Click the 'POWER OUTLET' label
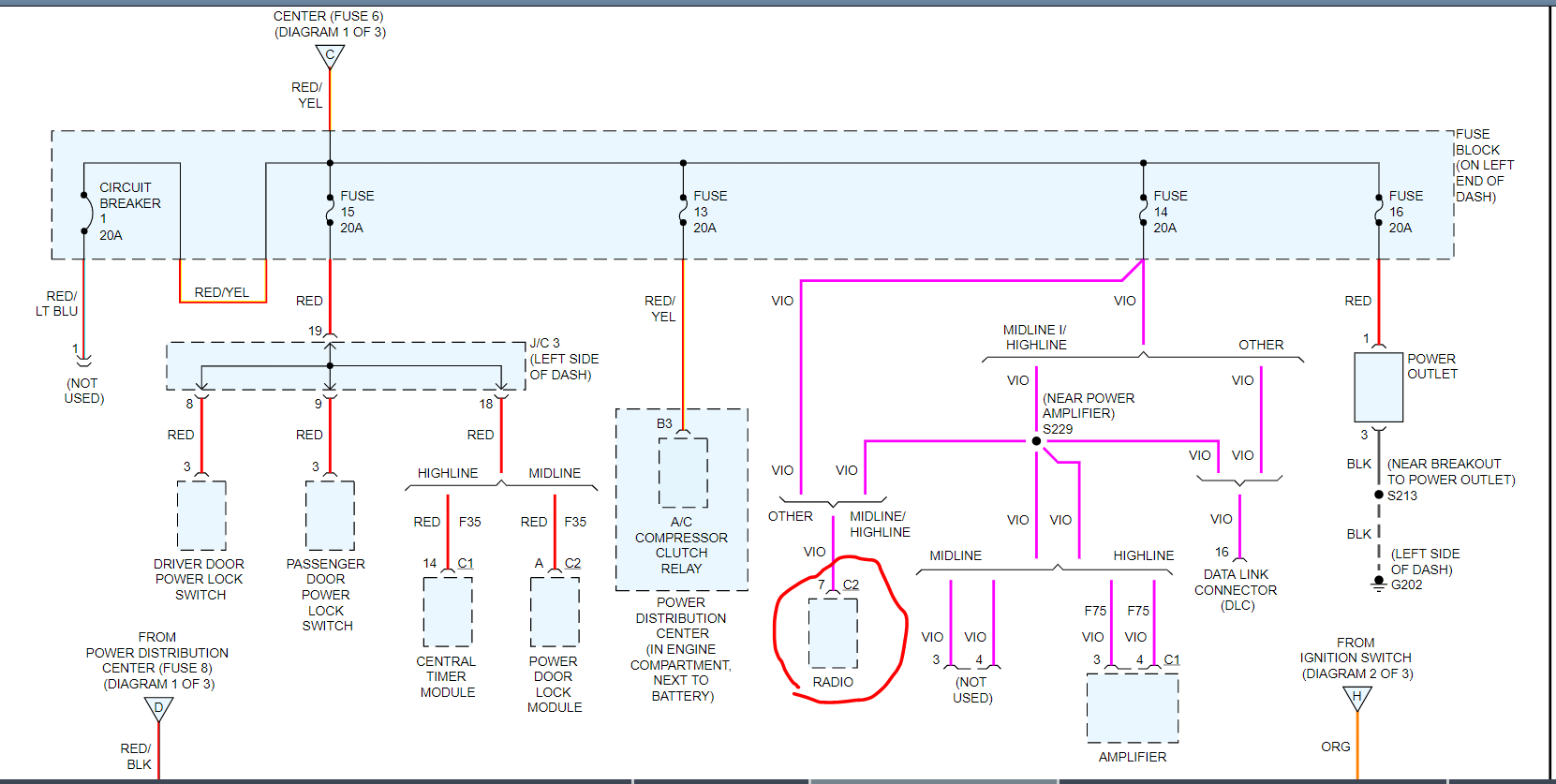This screenshot has width=1556, height=784. click(x=1431, y=366)
